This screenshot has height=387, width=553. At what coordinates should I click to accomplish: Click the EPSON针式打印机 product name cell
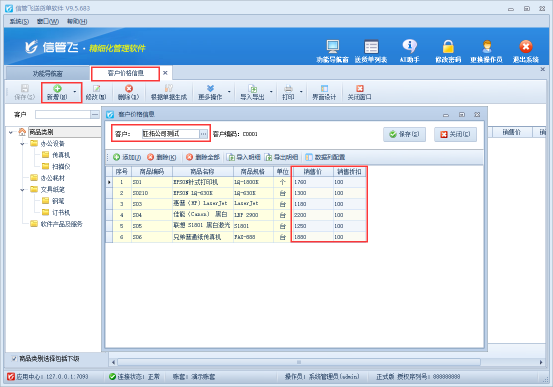[203, 182]
